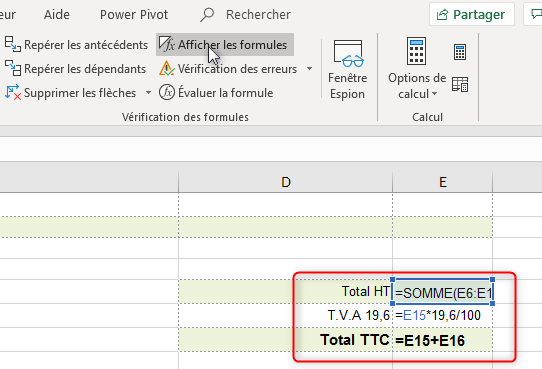Viewport: 542px width, 369px height.
Task: Click the Supprimer les flèches icon
Action: coord(13,93)
